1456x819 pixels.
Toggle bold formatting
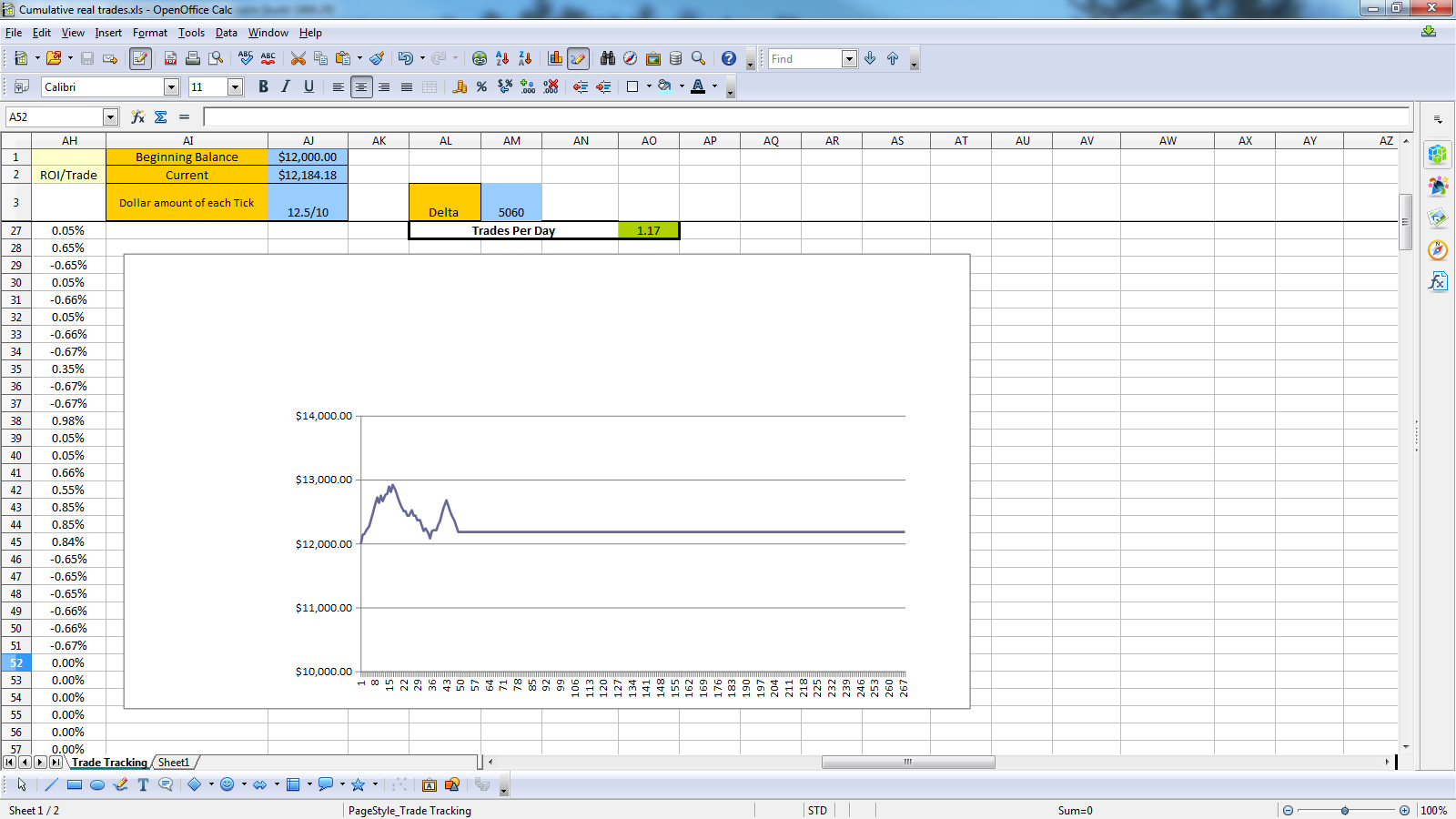[x=263, y=86]
